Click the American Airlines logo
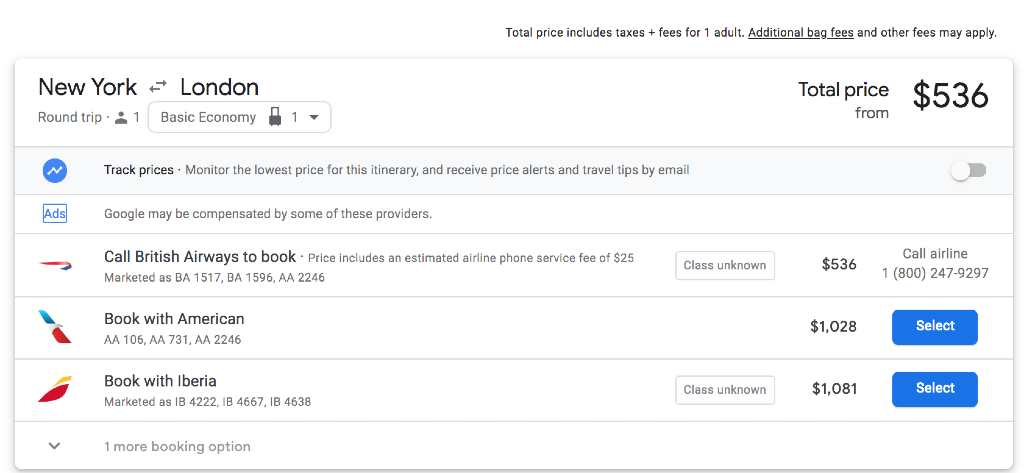The width and height of the screenshot is (1024, 473). (x=55, y=327)
